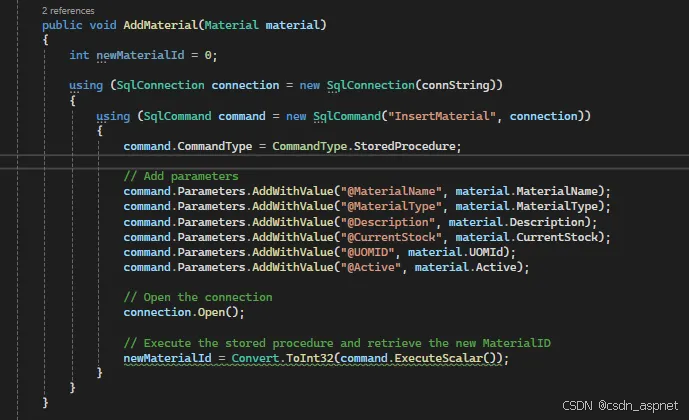689x420 pixels.
Task: Click the "@MaterialType" parameter string
Action: tap(391, 206)
